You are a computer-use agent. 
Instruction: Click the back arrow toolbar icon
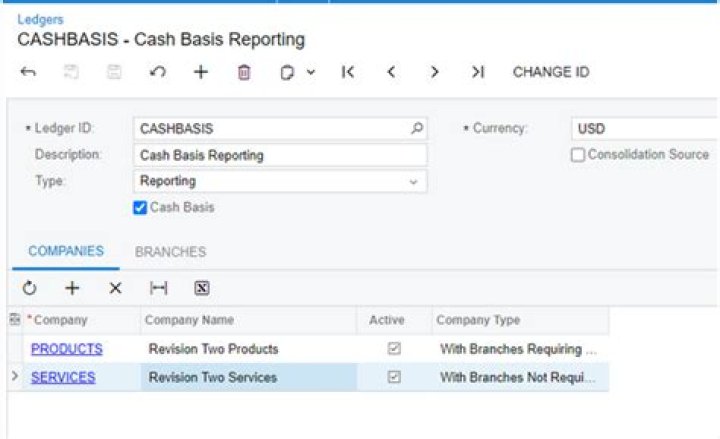point(28,72)
